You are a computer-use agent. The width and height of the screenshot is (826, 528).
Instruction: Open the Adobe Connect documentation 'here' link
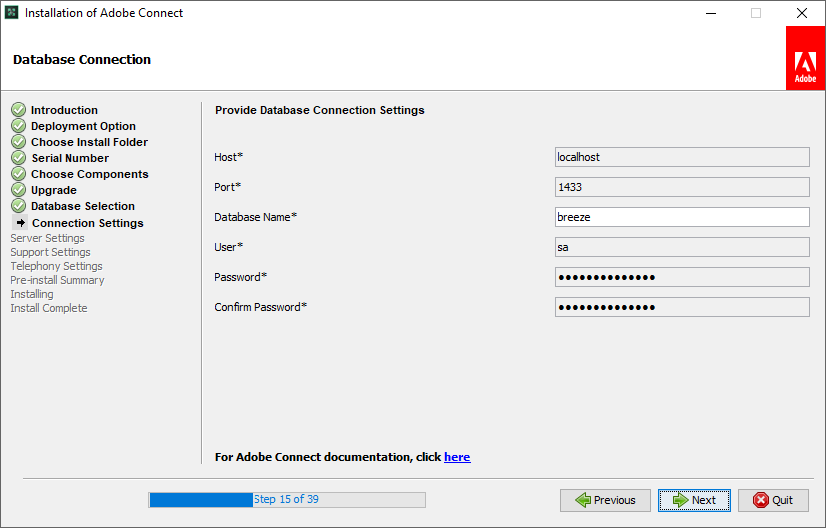[x=457, y=457]
